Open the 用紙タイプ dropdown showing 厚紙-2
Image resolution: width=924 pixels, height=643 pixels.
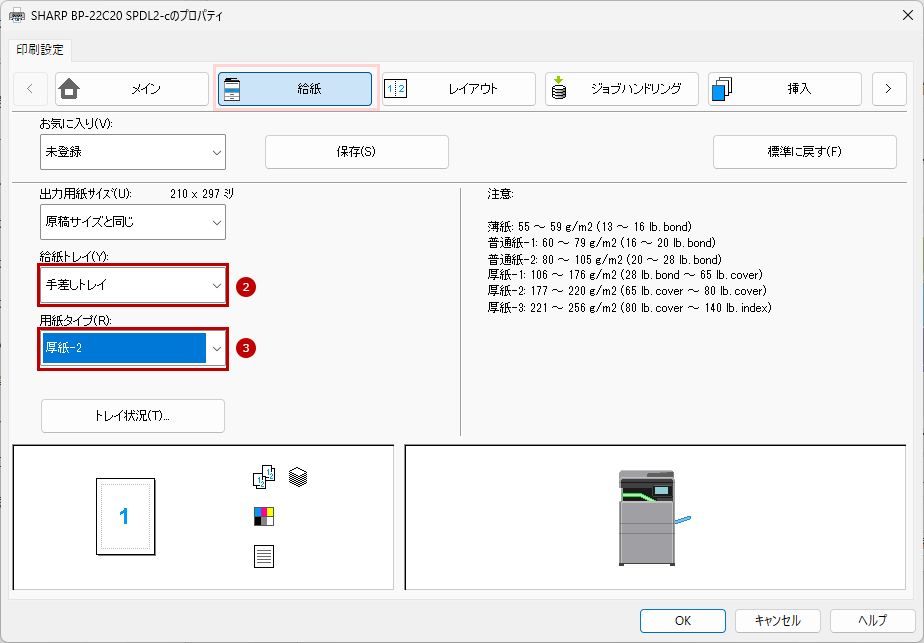coord(133,348)
